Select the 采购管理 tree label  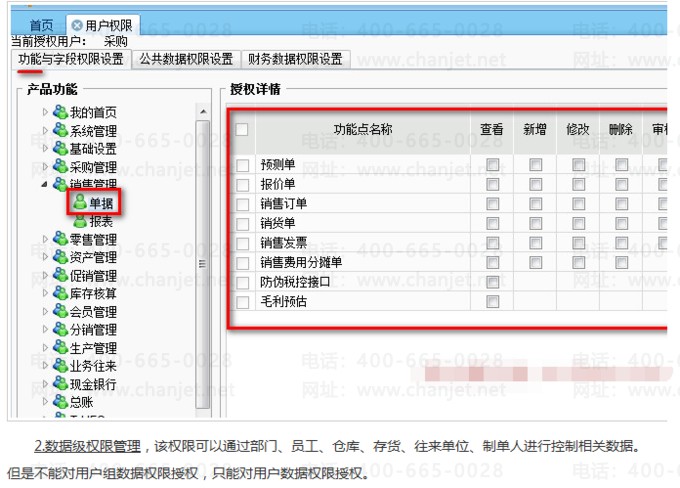[x=93, y=167]
